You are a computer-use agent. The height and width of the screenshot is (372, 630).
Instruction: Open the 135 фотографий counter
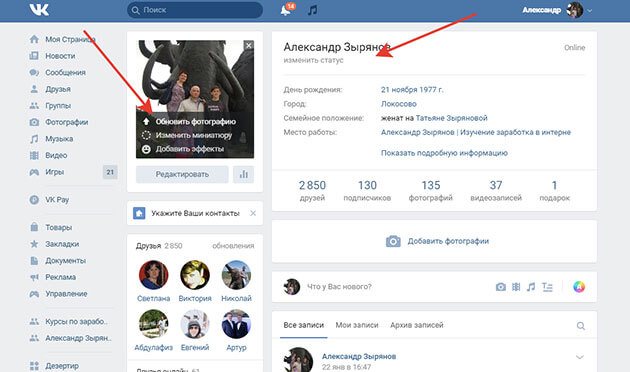click(431, 190)
